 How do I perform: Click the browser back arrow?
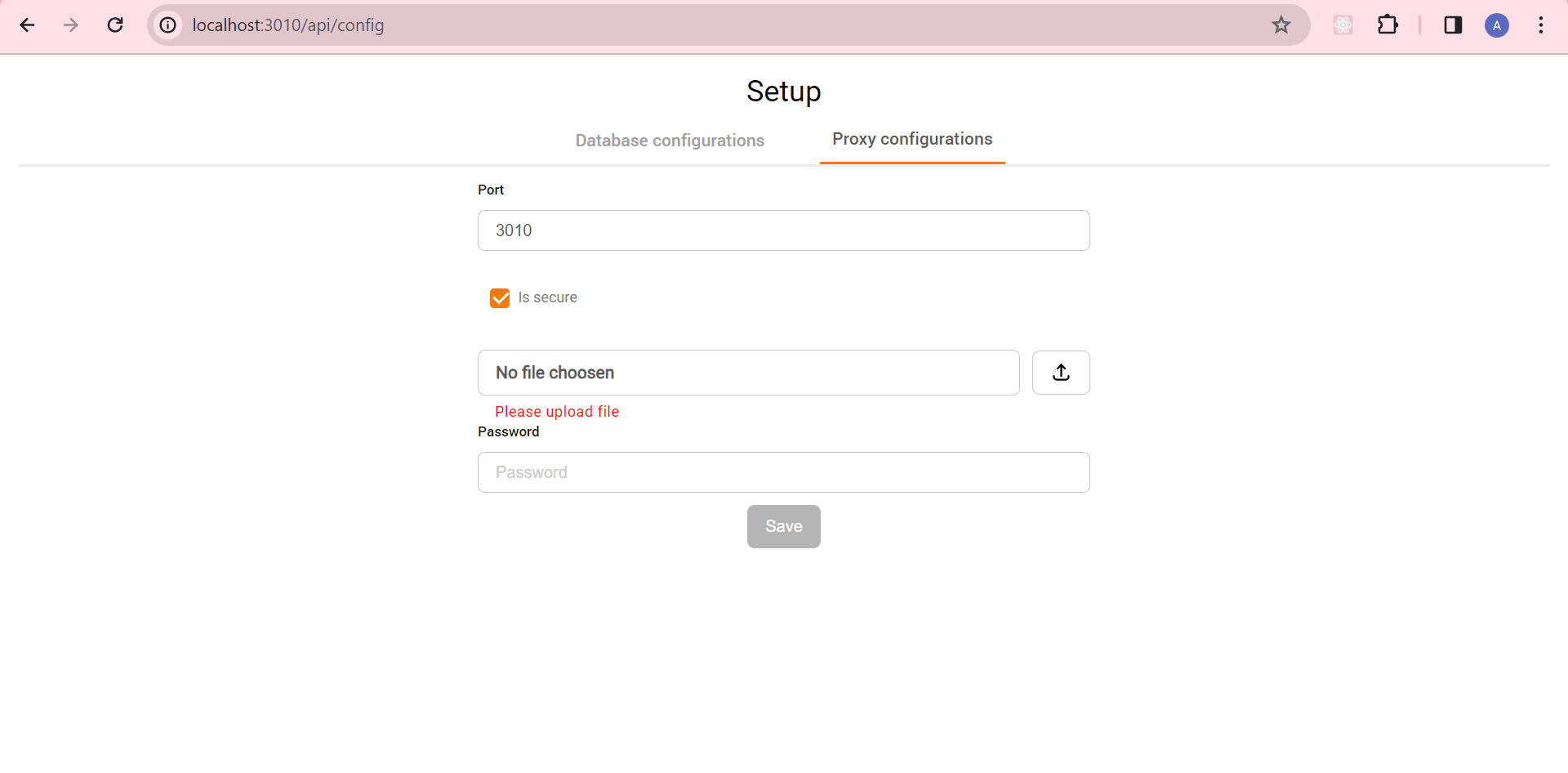27,25
